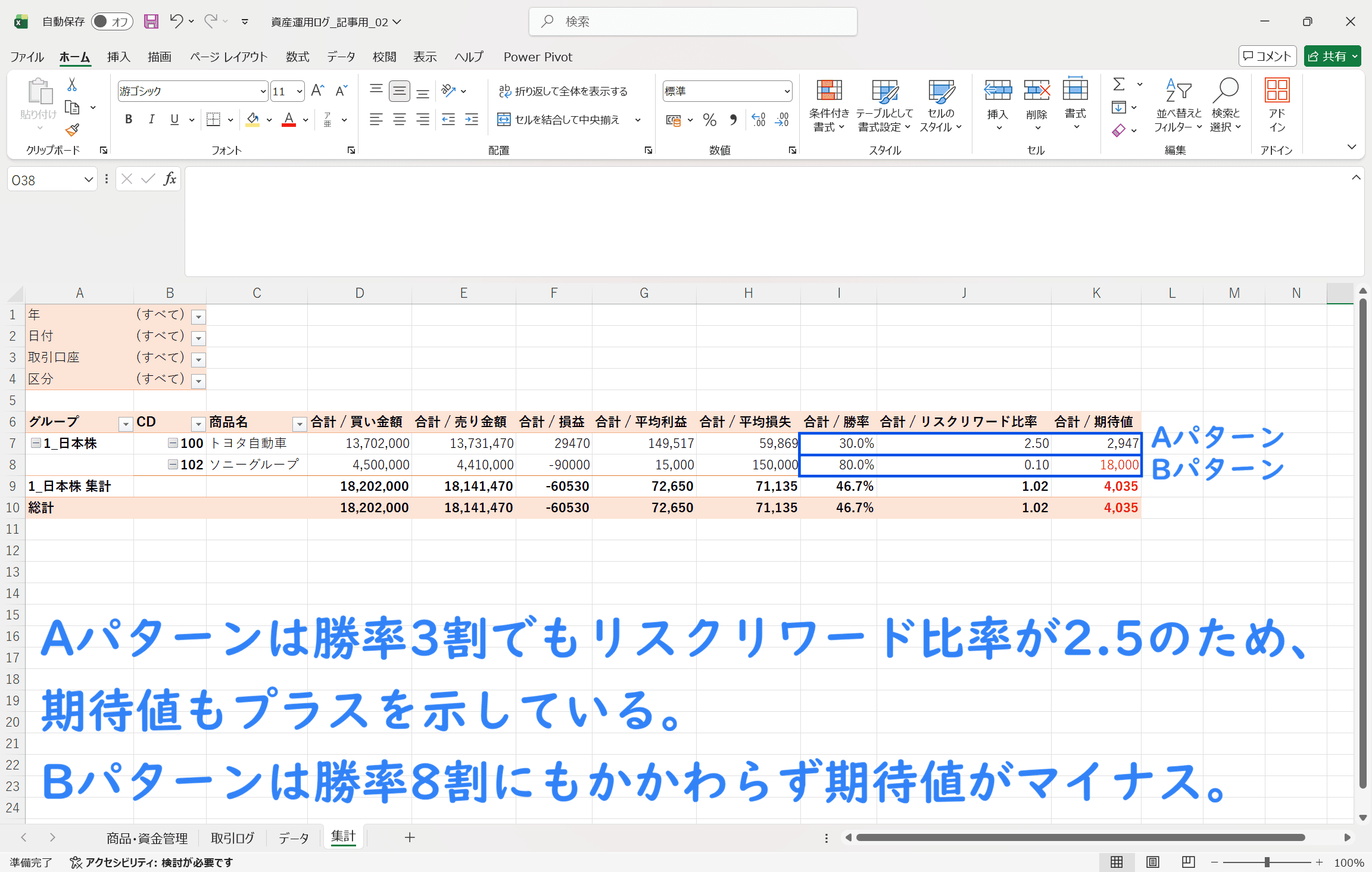1372x872 pixels.
Task: Collapse the 1_日本株 group row
Action: [x=36, y=443]
